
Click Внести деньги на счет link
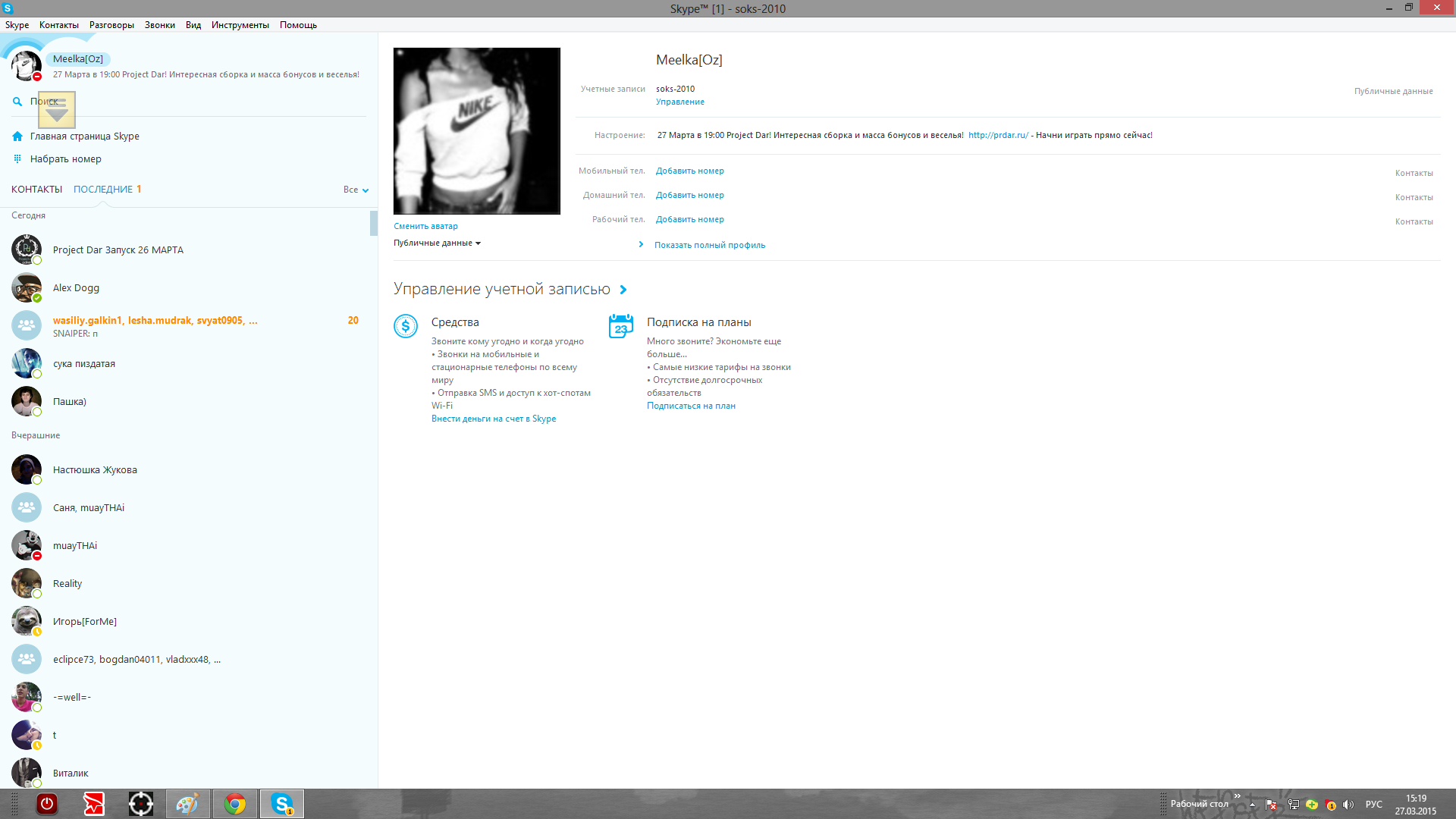click(x=494, y=419)
